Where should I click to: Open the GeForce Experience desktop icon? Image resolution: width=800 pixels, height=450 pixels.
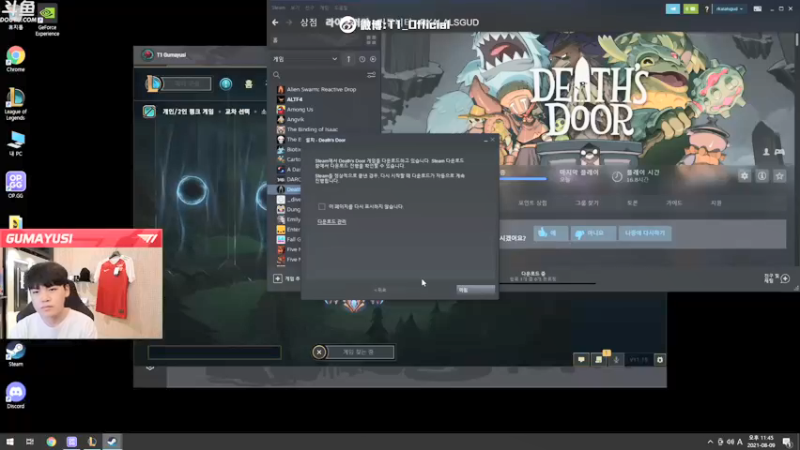pyautogui.click(x=47, y=20)
